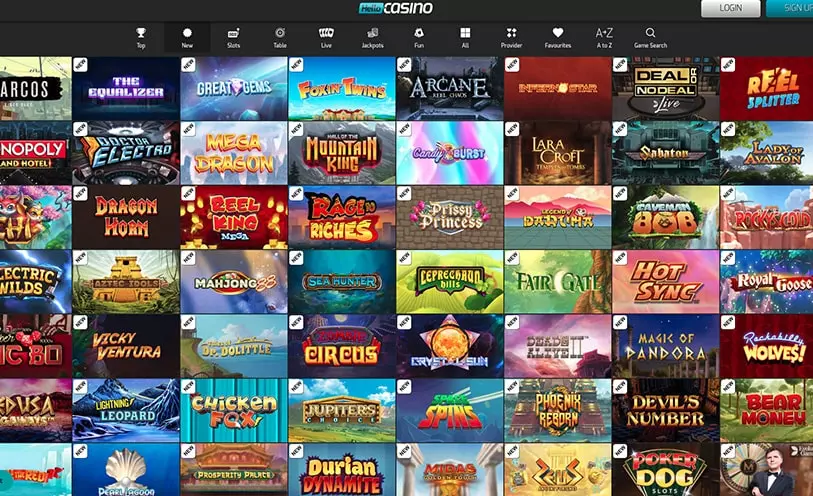
Task: Open Leprechaun Hills game thumbnail
Action: coord(450,281)
